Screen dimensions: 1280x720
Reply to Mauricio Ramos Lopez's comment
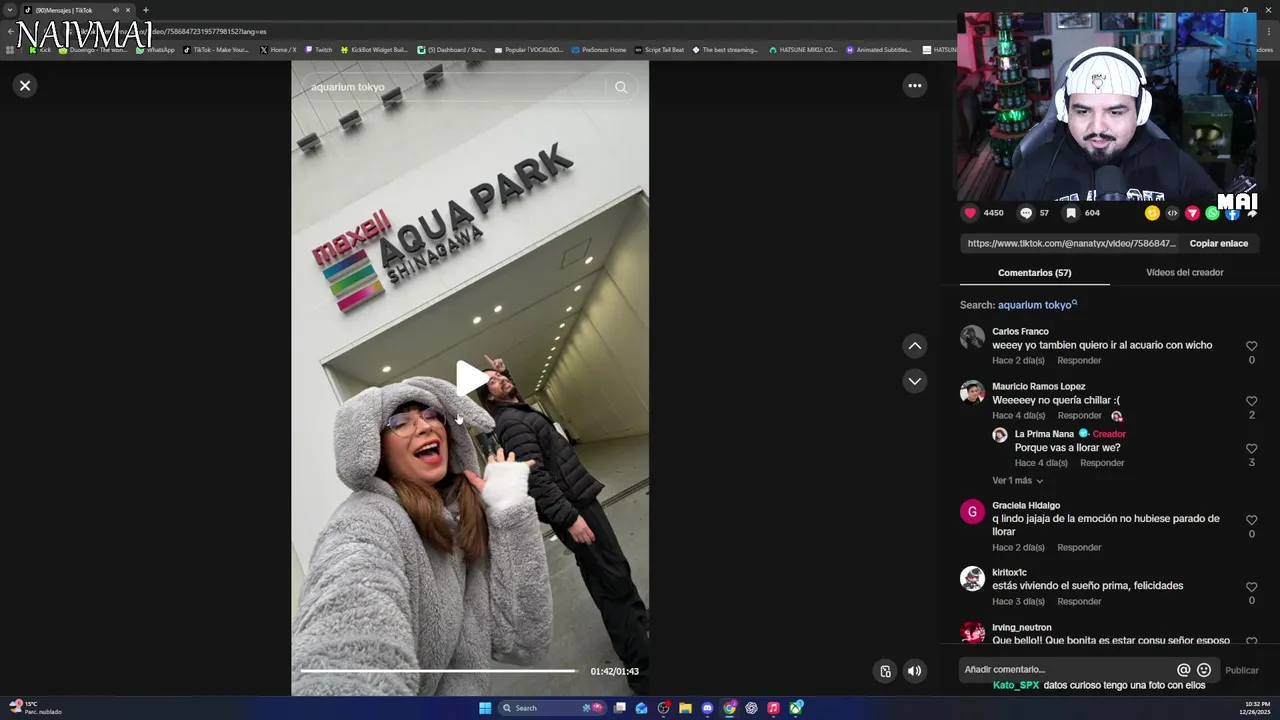point(1079,416)
